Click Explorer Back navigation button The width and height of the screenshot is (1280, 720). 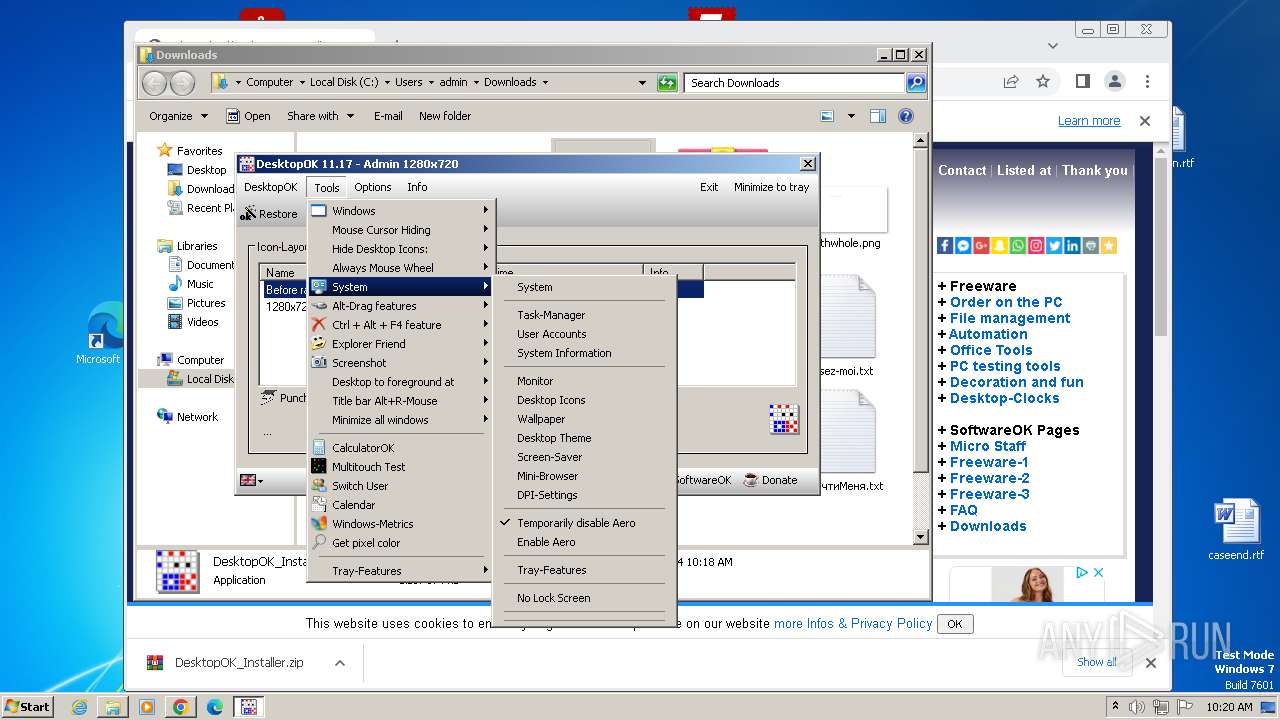coord(155,83)
